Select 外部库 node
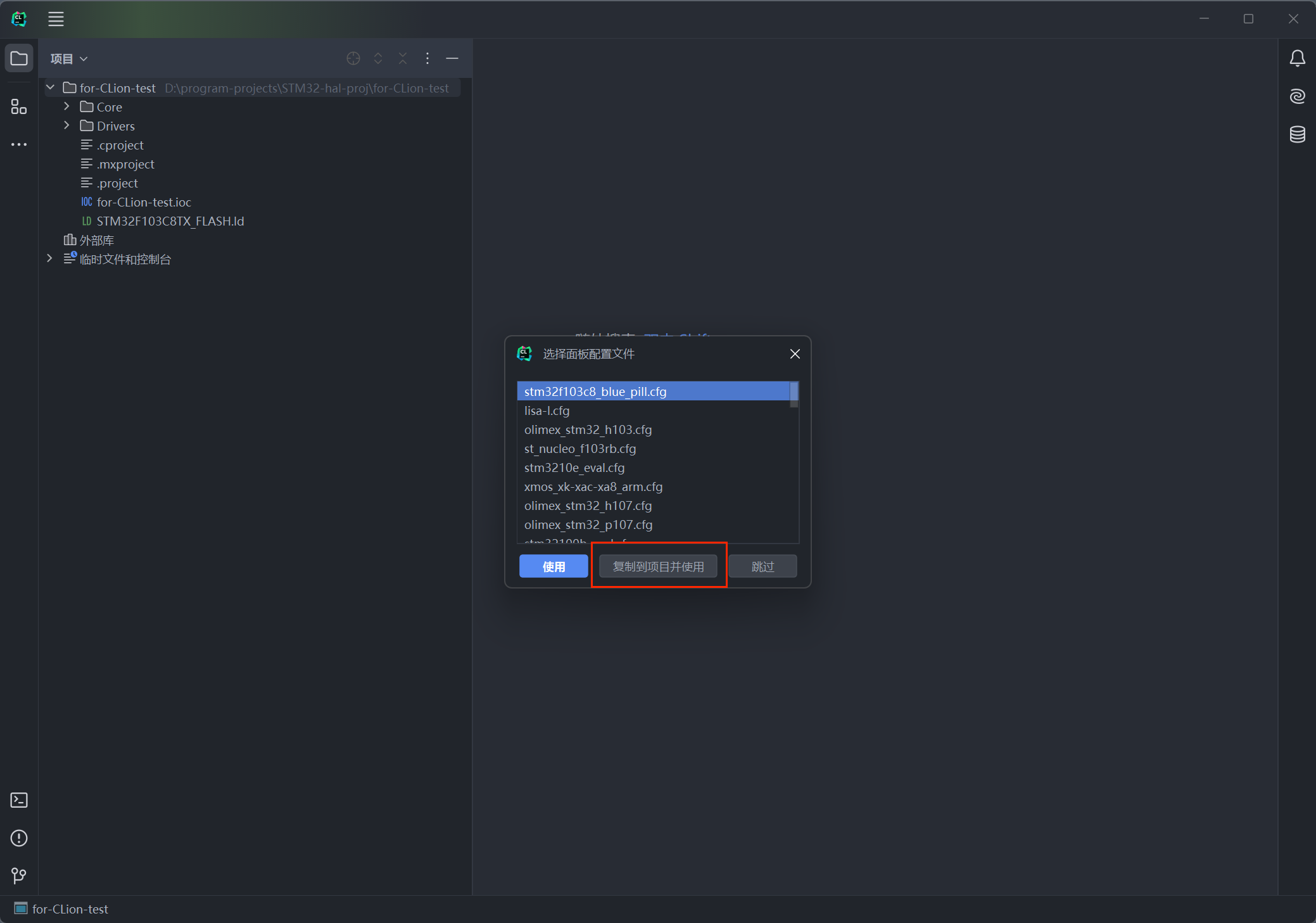Image resolution: width=1316 pixels, height=923 pixels. pos(89,240)
